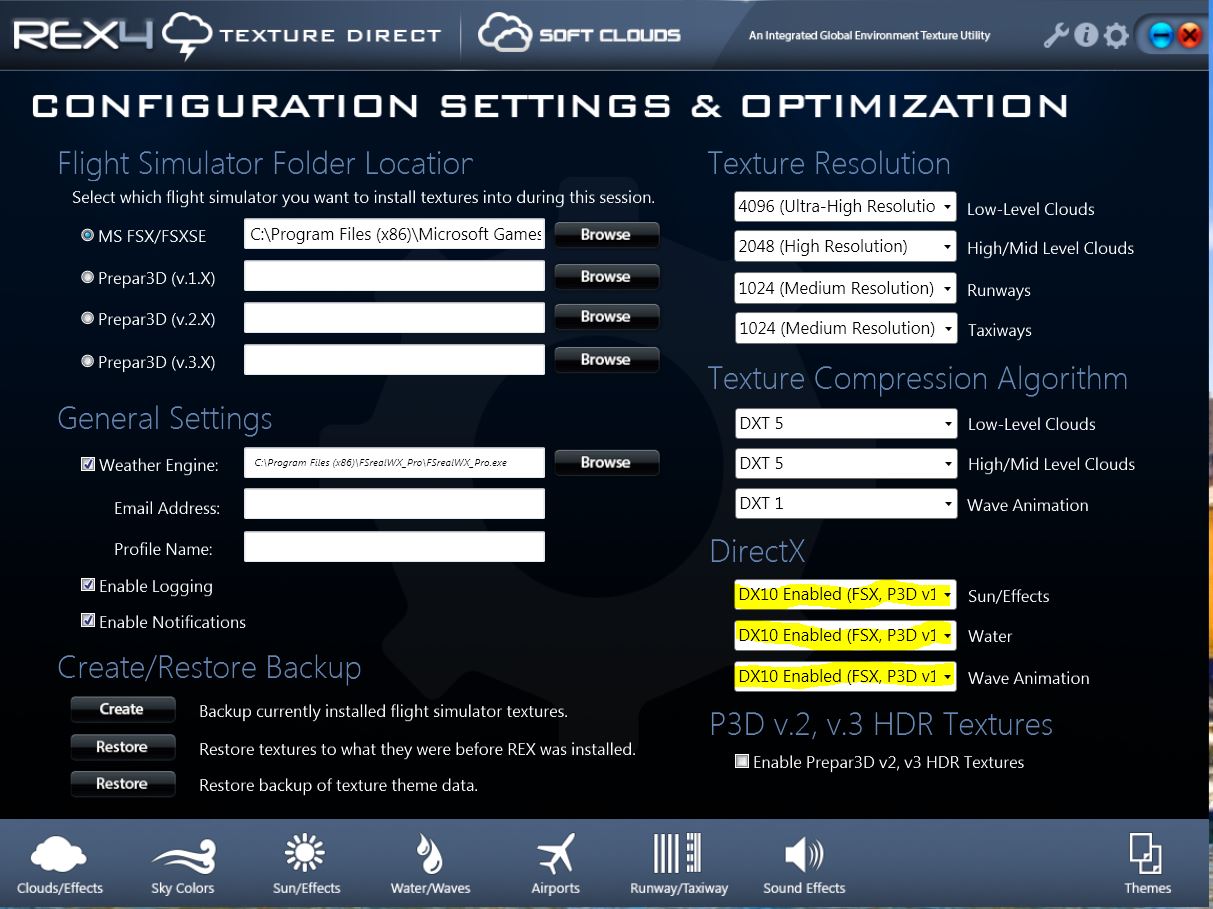Enable Prepar3D v2, v3 HDR Textures checkbox

(742, 761)
